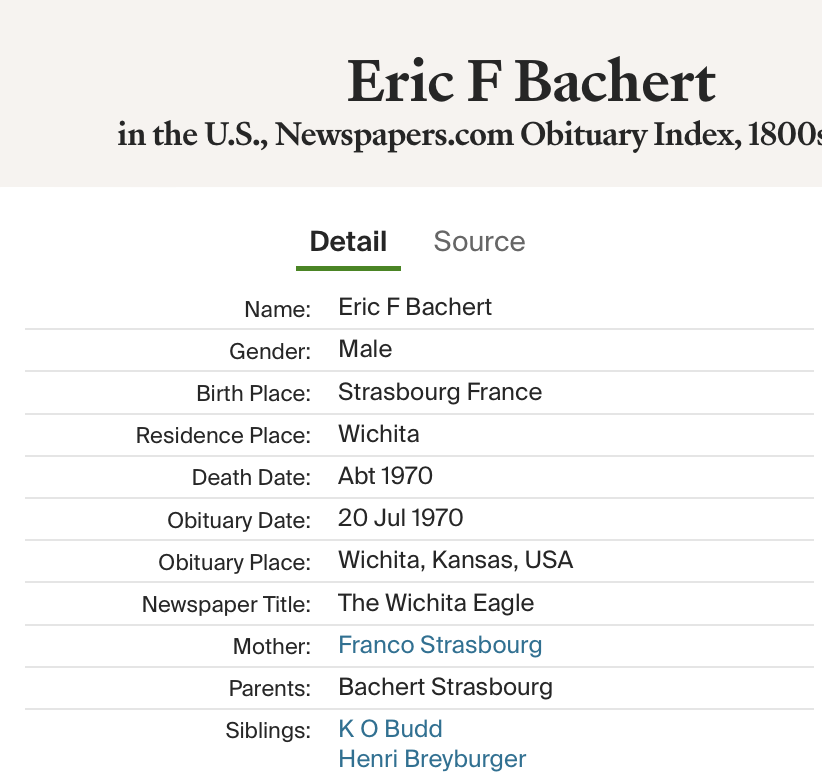Open the Franco Strasbourg mother link
The image size is (822, 780).
click(440, 645)
